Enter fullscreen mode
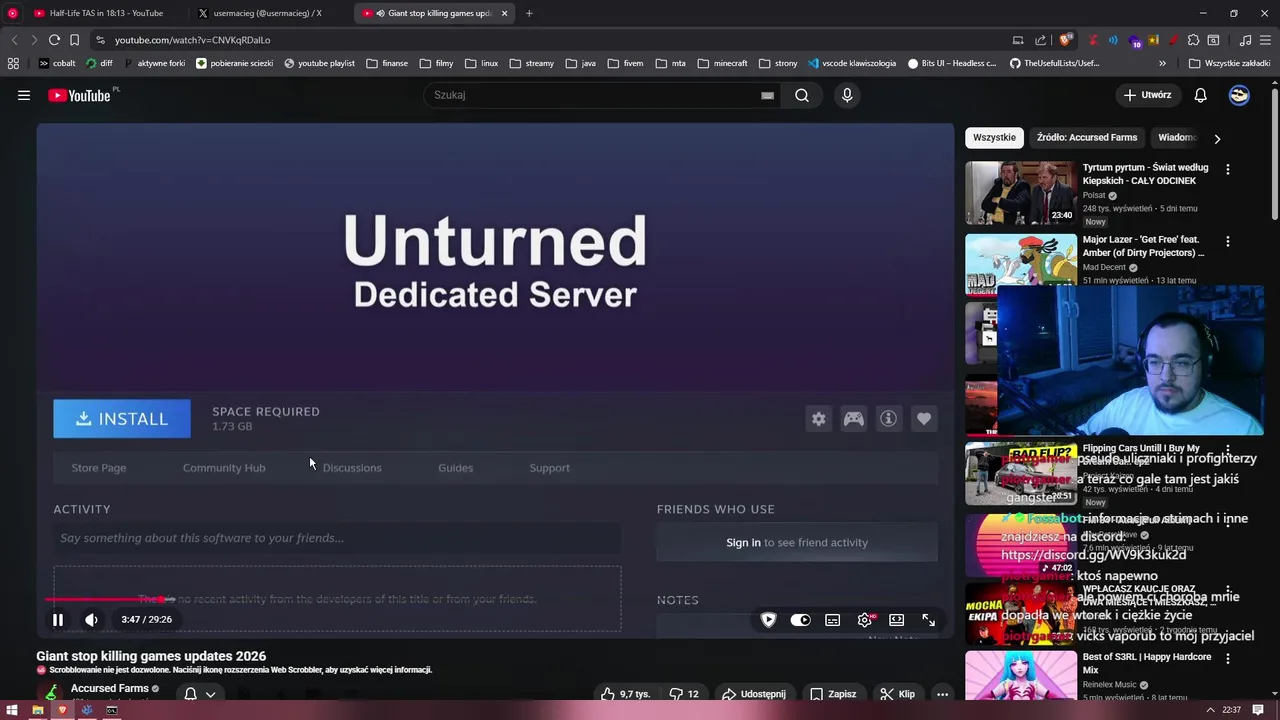The width and height of the screenshot is (1280, 720). (929, 620)
